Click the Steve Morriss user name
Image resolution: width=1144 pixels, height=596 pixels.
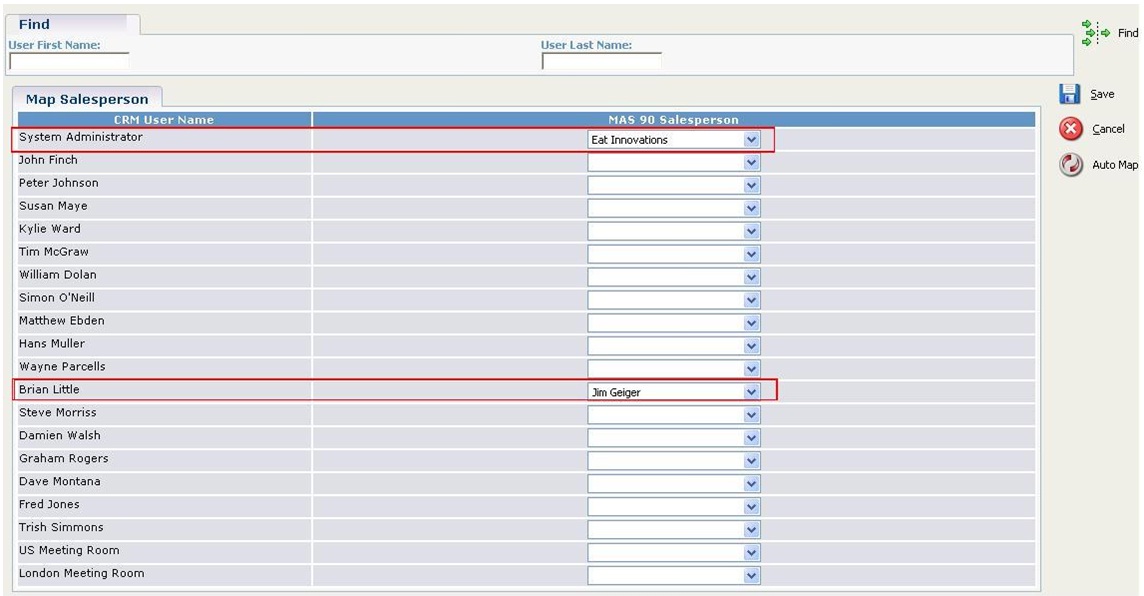pyautogui.click(x=58, y=413)
